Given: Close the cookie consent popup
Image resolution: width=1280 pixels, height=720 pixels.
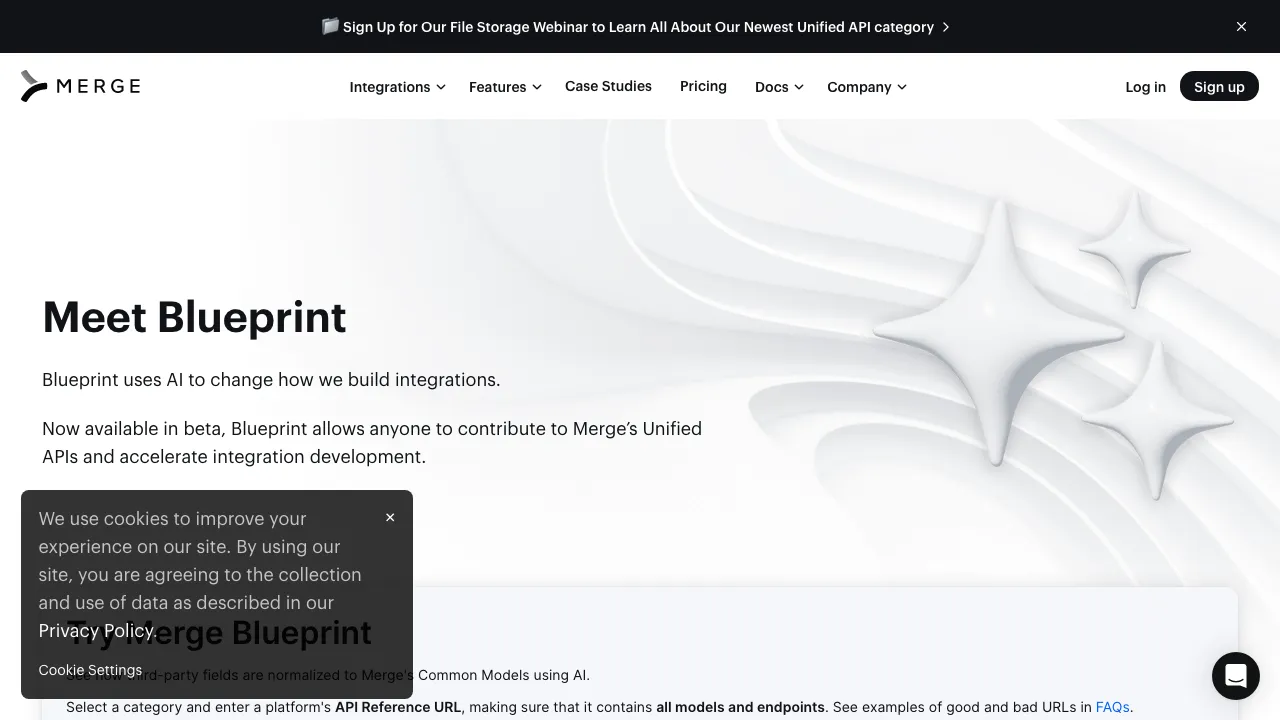Looking at the screenshot, I should point(390,517).
